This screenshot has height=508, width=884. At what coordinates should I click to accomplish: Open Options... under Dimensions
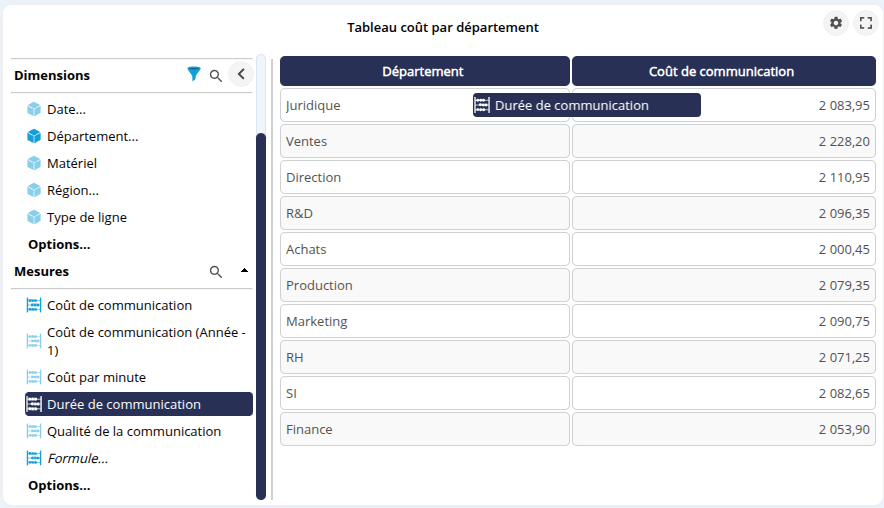click(x=59, y=244)
